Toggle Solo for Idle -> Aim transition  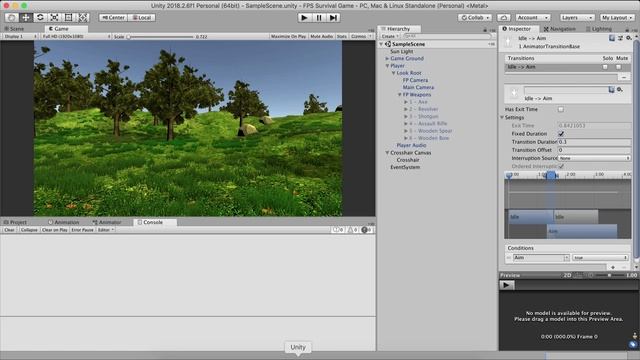(605, 67)
